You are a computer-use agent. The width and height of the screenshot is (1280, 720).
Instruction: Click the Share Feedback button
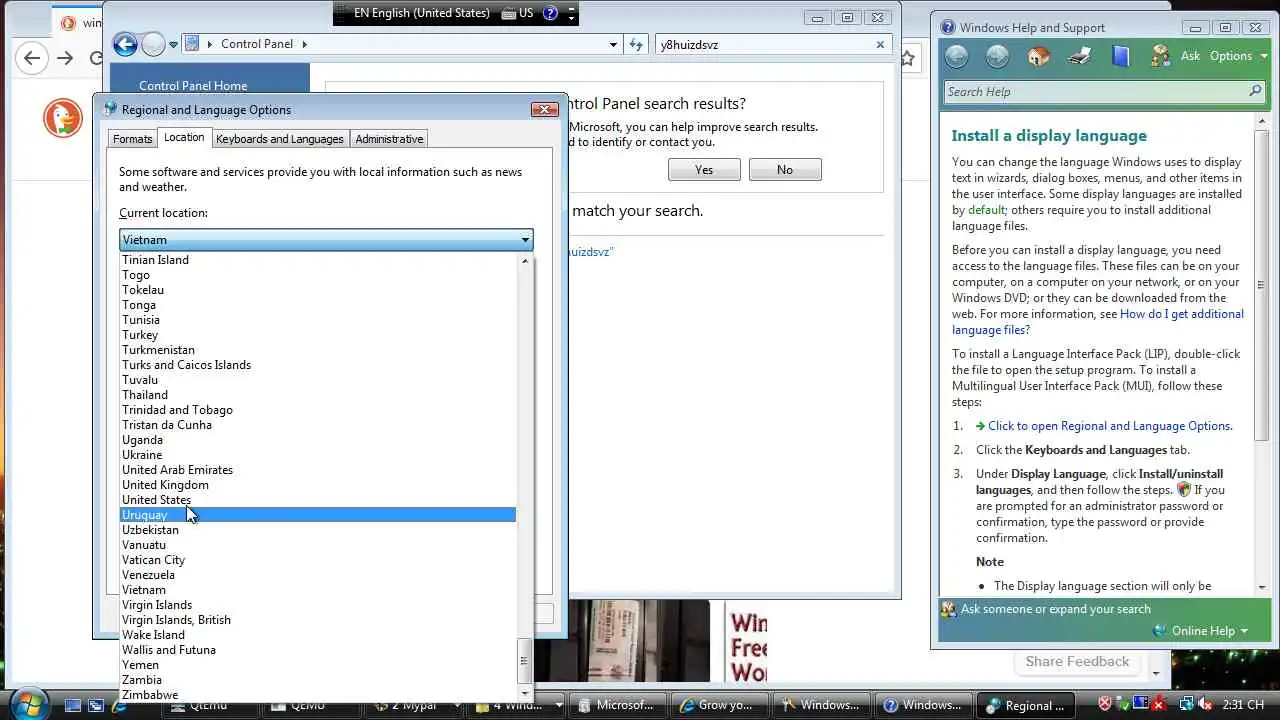(x=1077, y=662)
